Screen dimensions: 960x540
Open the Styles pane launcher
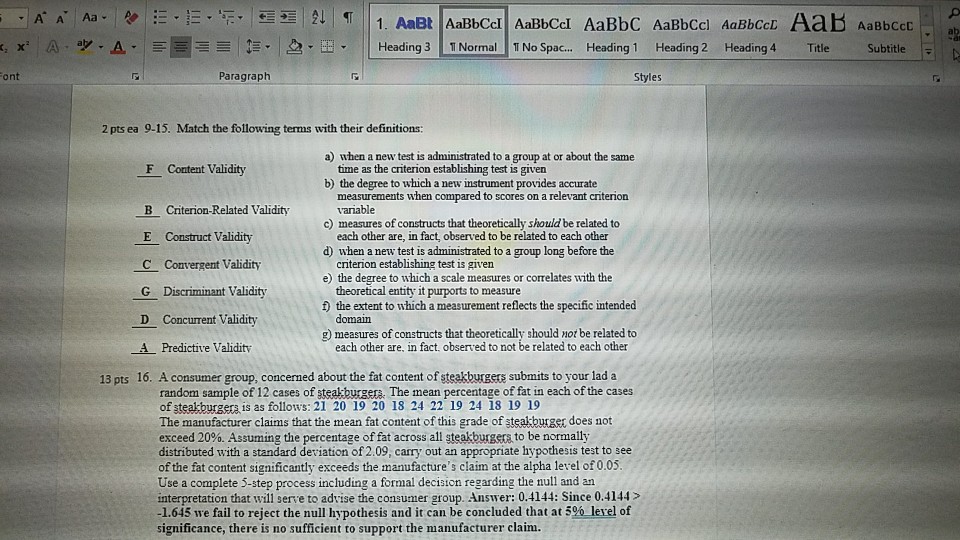(936, 78)
